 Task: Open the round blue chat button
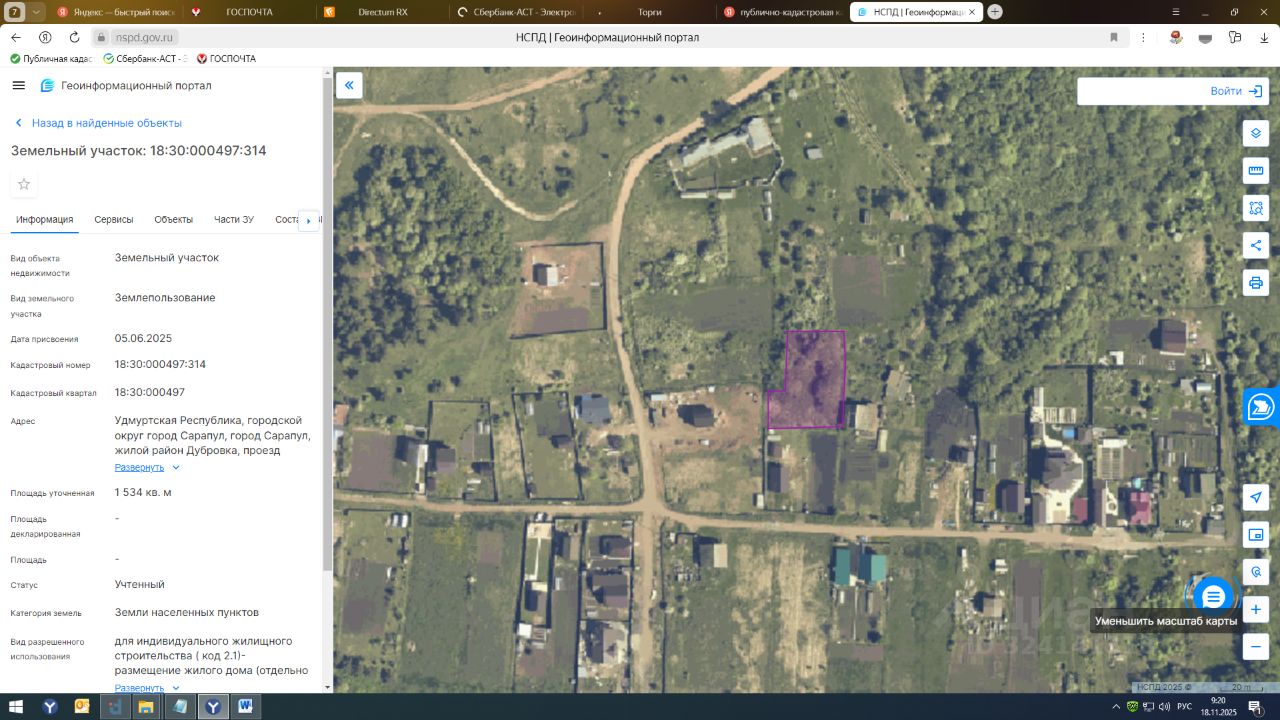click(1213, 597)
